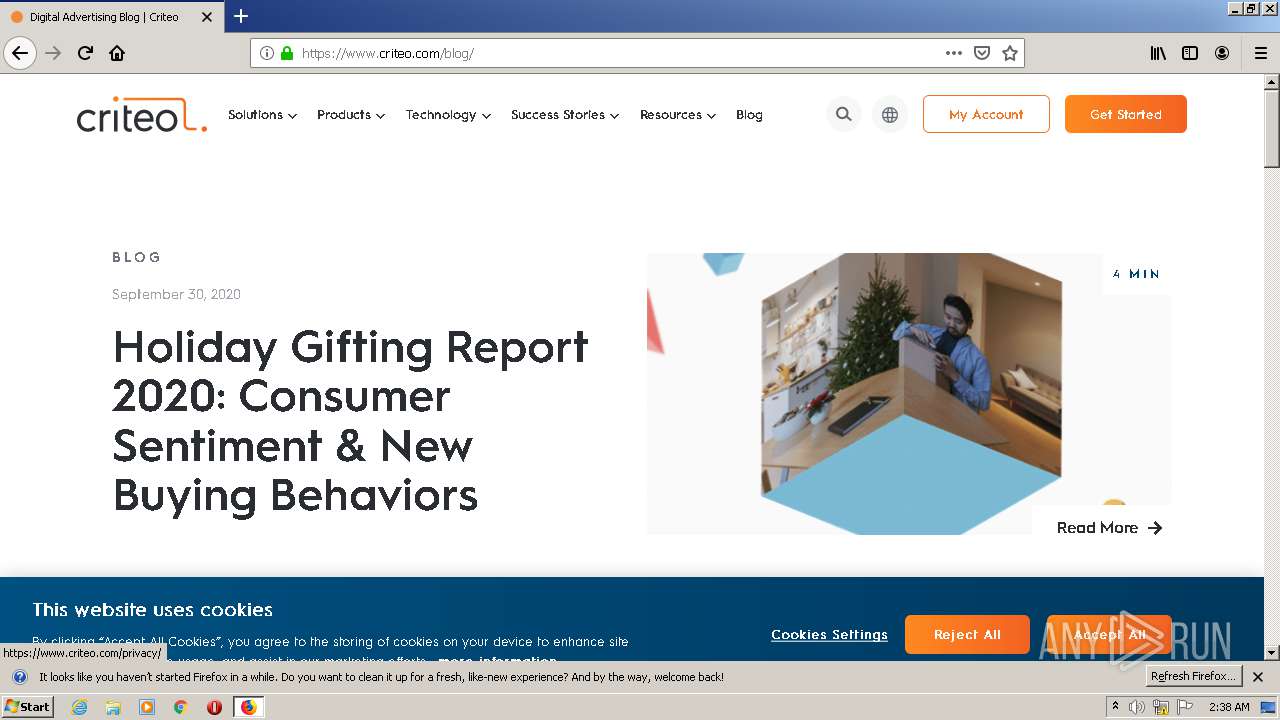Click Reject All cookies button
Viewport: 1280px width, 720px height.
click(967, 635)
